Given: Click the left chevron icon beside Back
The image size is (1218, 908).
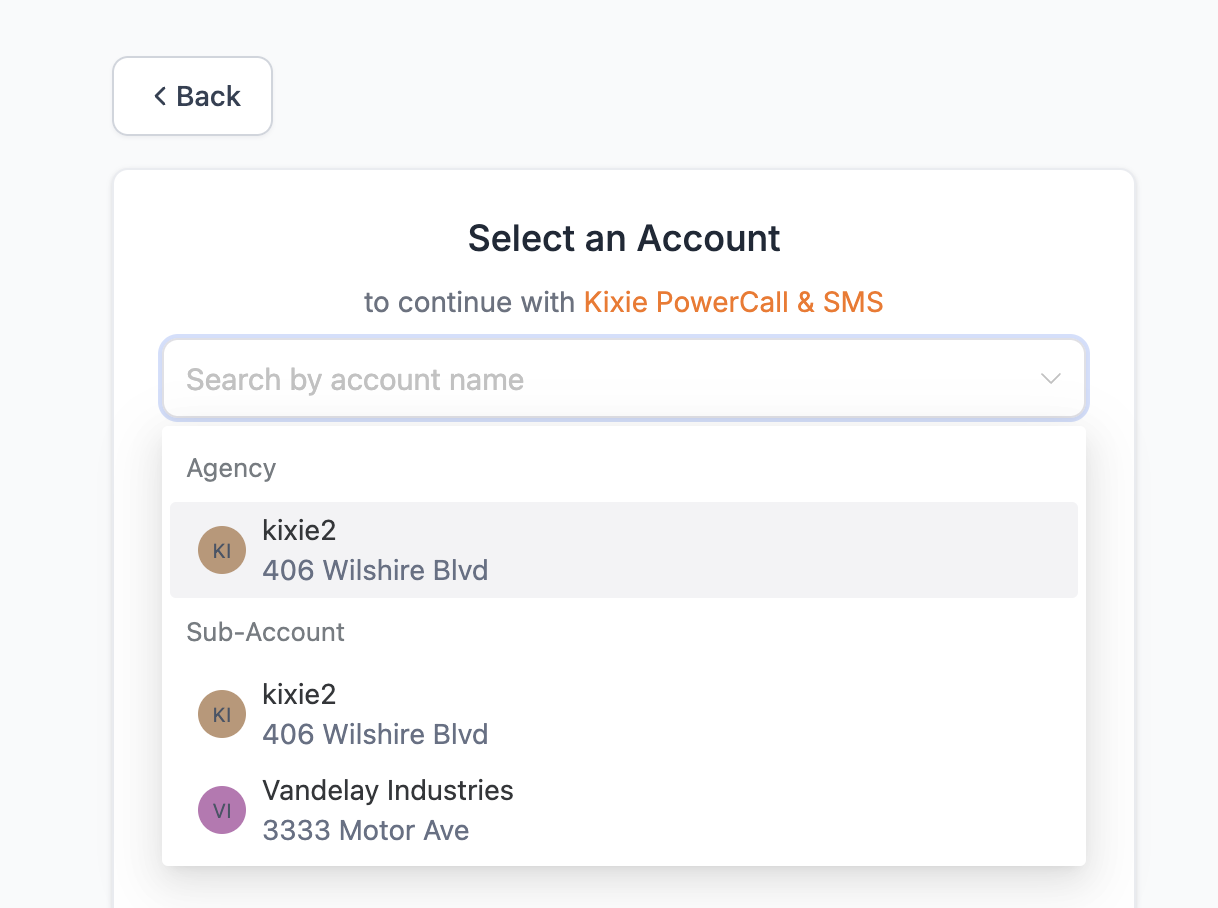Looking at the screenshot, I should tap(159, 96).
